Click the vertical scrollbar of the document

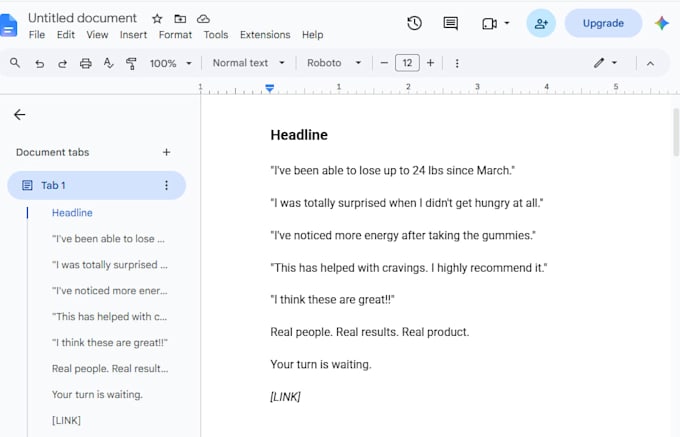click(676, 132)
